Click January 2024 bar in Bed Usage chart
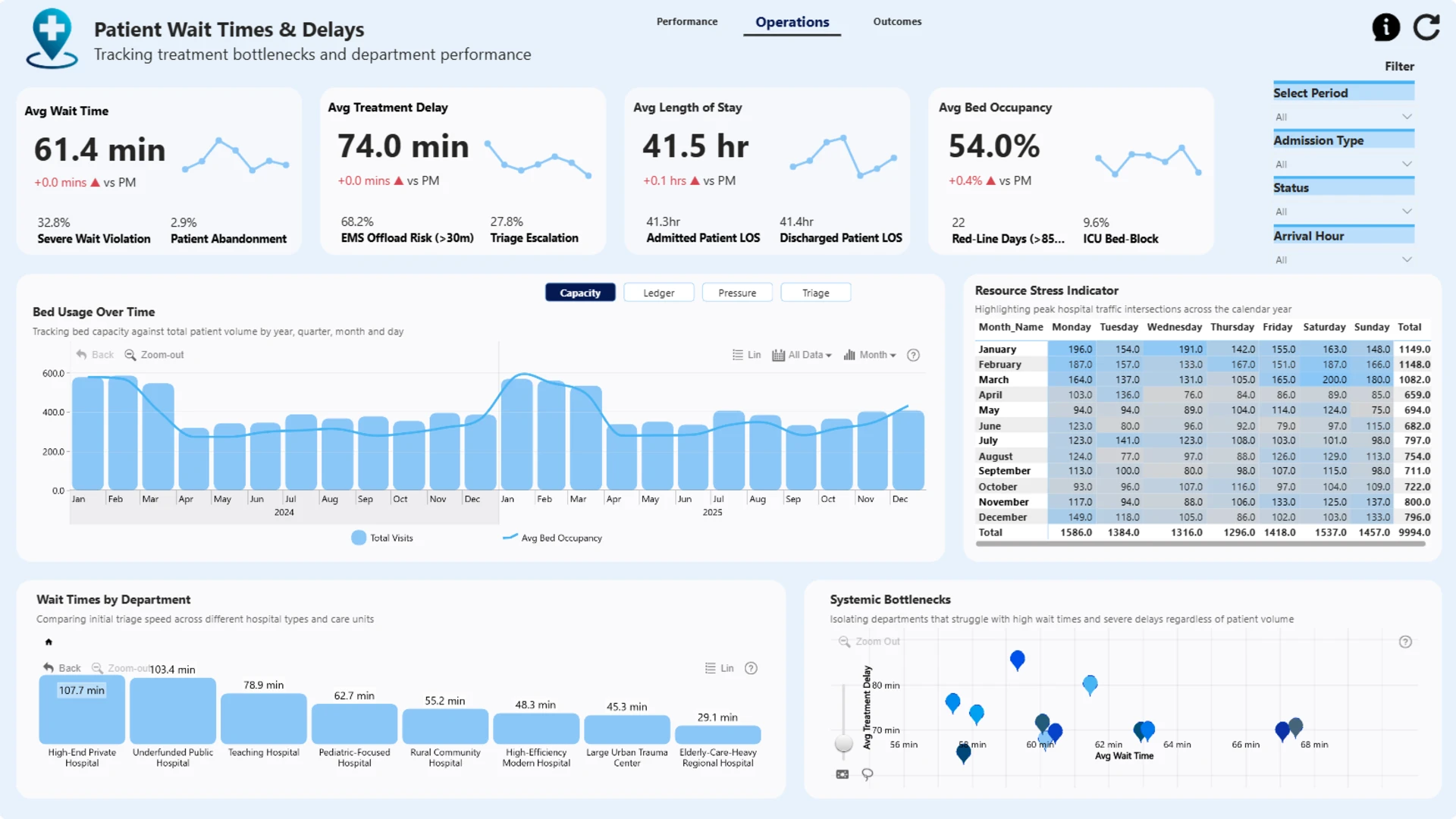This screenshot has width=1456, height=819. pyautogui.click(x=88, y=433)
